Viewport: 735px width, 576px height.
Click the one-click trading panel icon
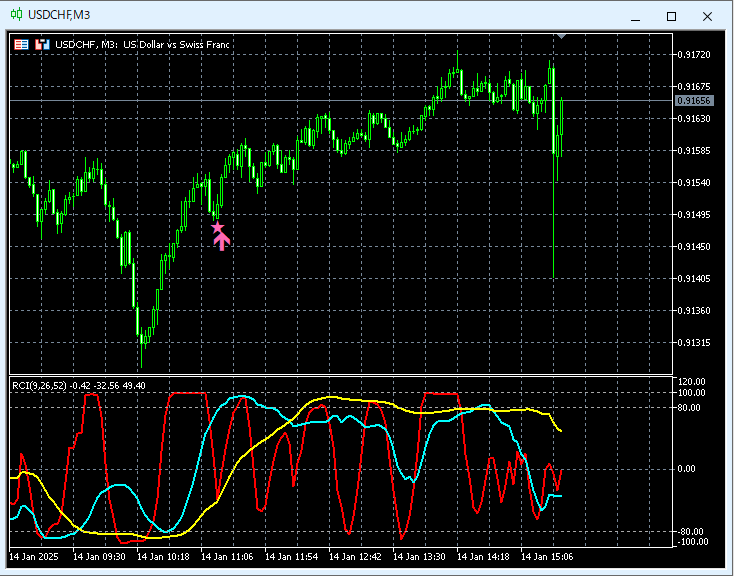click(x=42, y=45)
